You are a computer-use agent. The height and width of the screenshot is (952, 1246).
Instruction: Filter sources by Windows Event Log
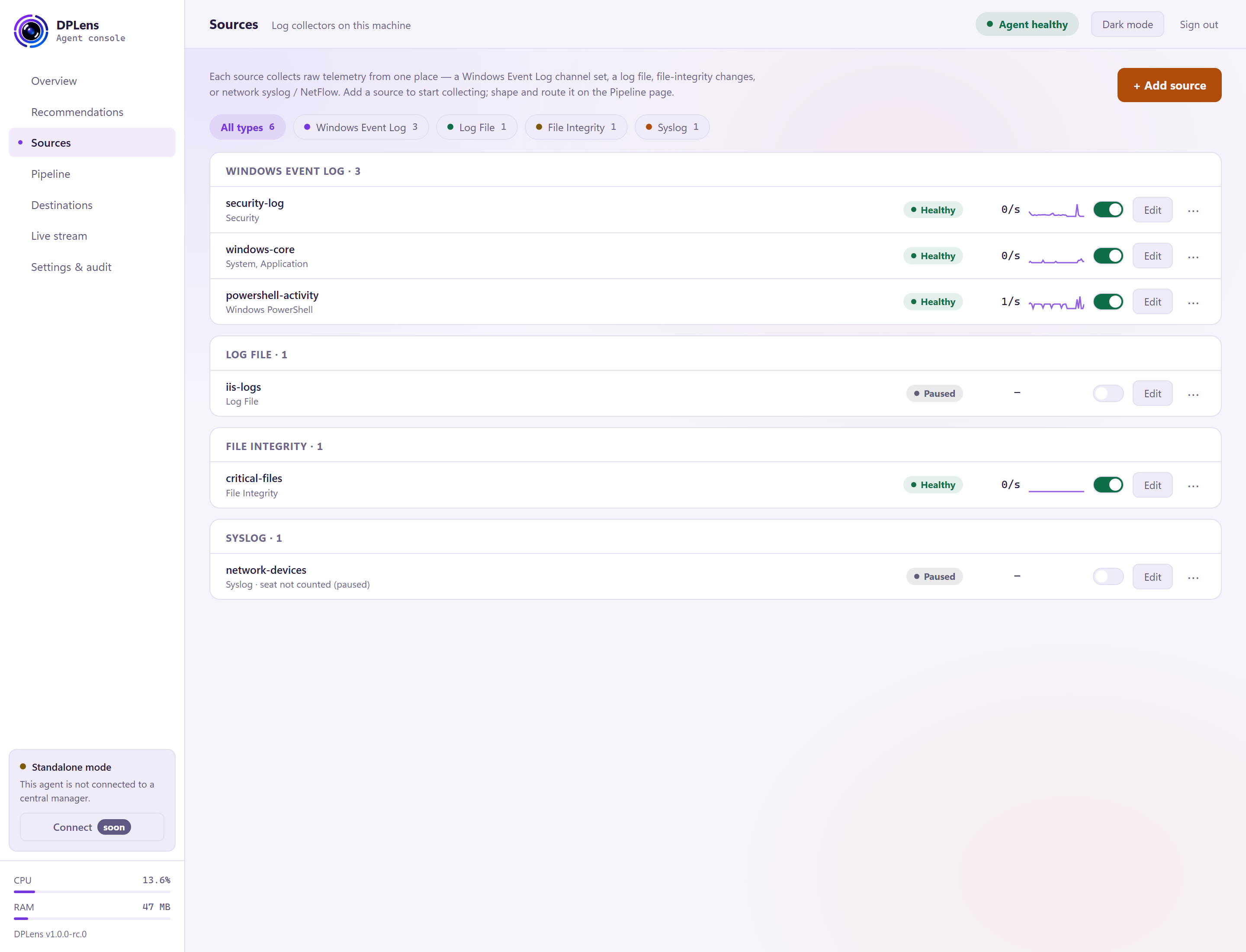(361, 127)
